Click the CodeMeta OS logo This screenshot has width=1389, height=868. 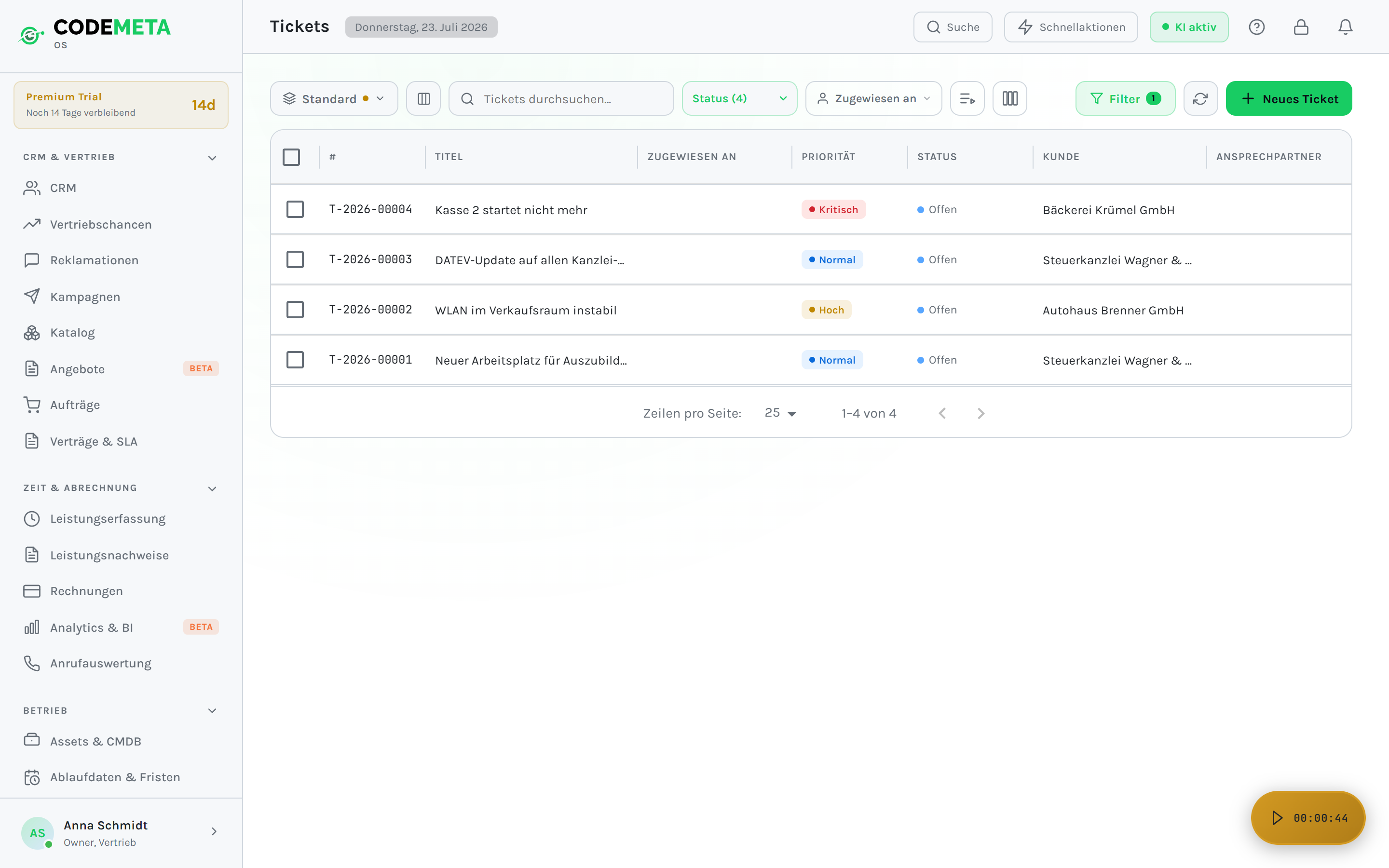(95, 33)
